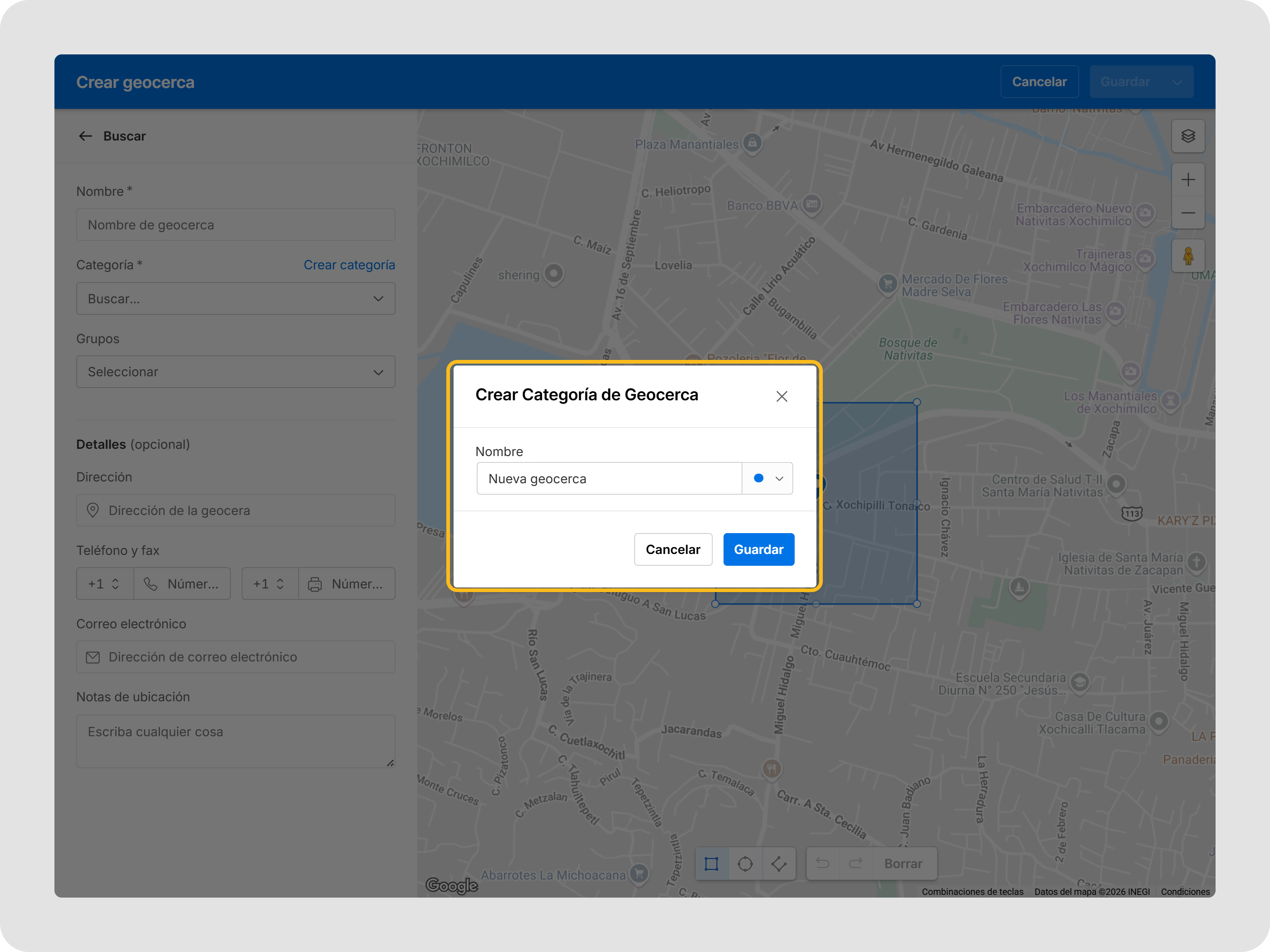
Task: Zoom in with the plus icon
Action: point(1188,180)
